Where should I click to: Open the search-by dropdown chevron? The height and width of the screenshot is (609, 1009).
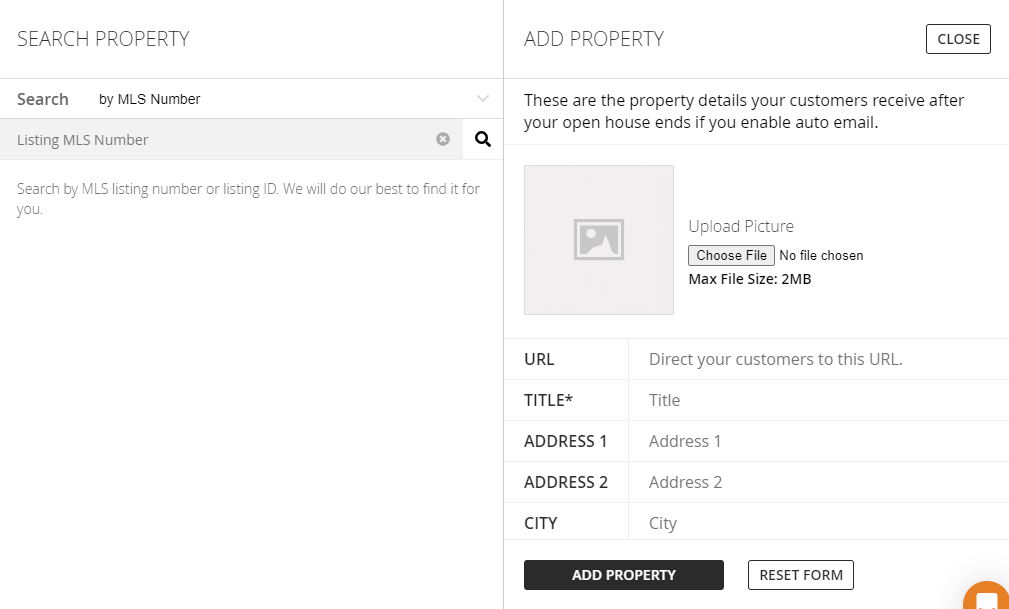tap(483, 98)
